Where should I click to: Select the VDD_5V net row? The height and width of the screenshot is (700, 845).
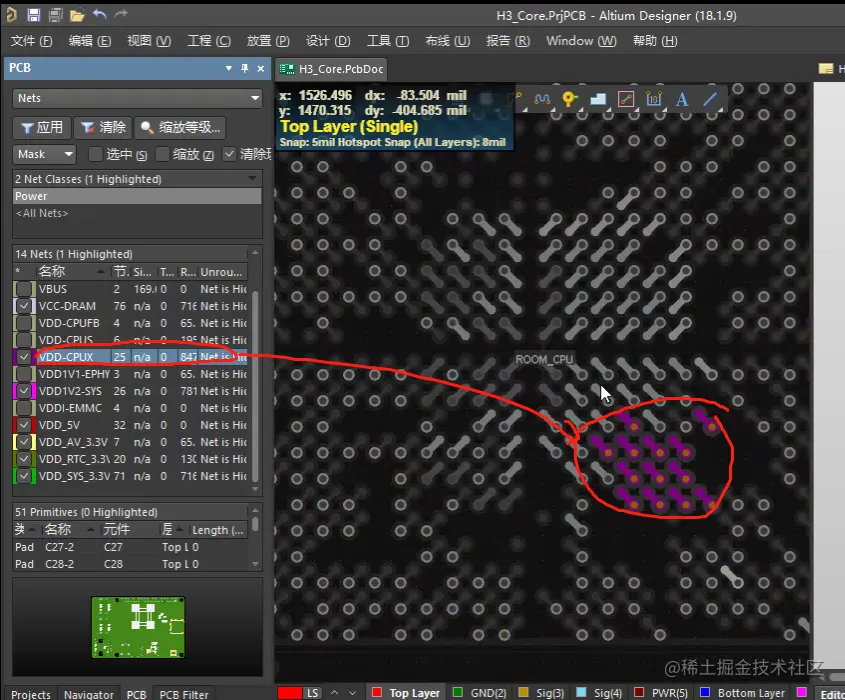(129, 425)
